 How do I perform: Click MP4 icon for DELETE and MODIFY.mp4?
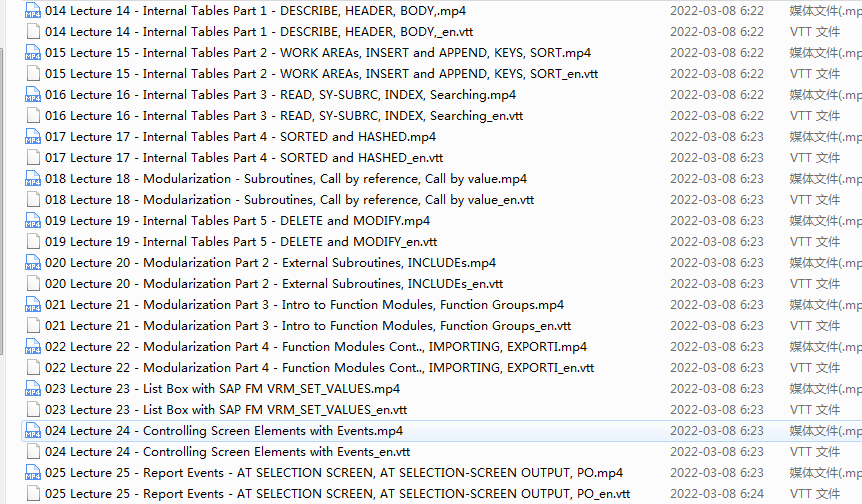click(33, 220)
